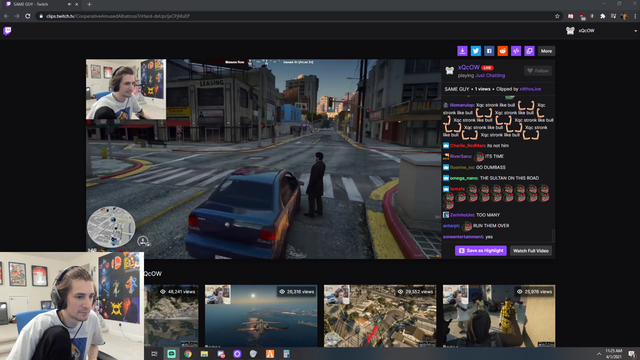The height and width of the screenshot is (360, 640).
Task: Share the clip on Twitter
Action: (476, 51)
